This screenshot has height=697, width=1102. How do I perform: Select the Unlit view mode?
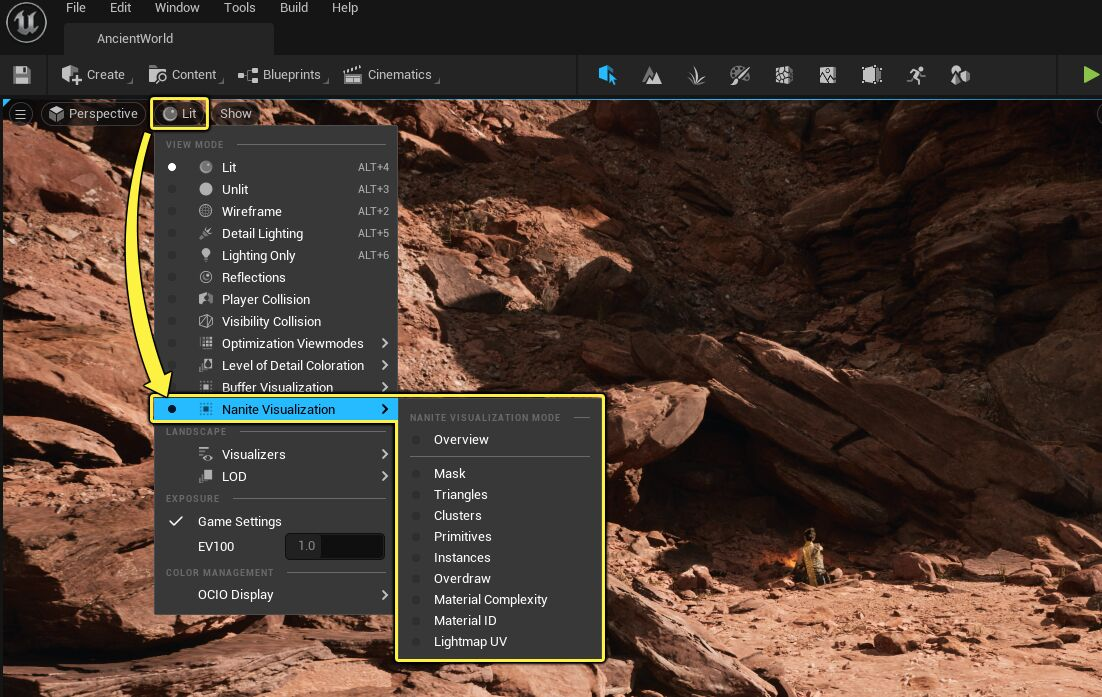coord(276,189)
